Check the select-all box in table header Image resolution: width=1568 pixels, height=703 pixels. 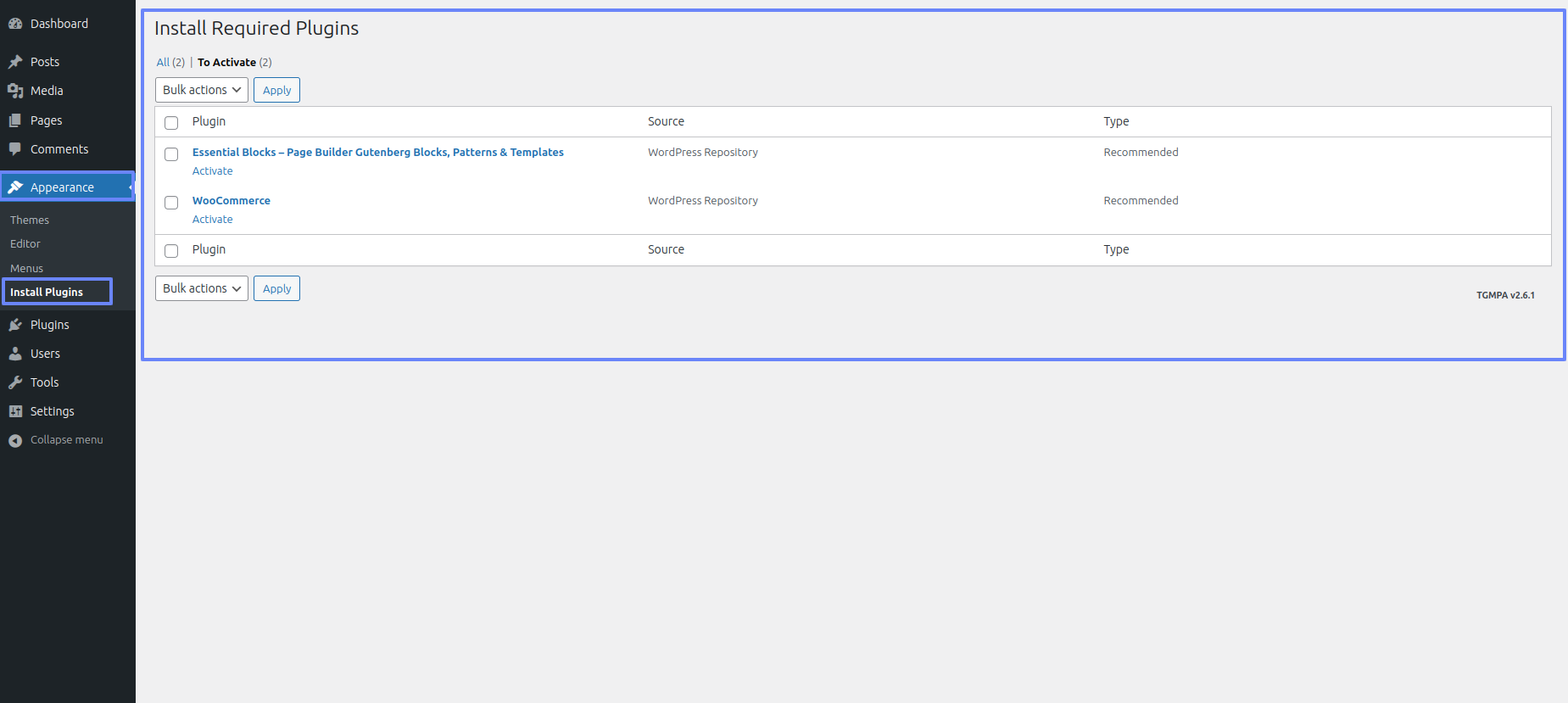coord(171,123)
